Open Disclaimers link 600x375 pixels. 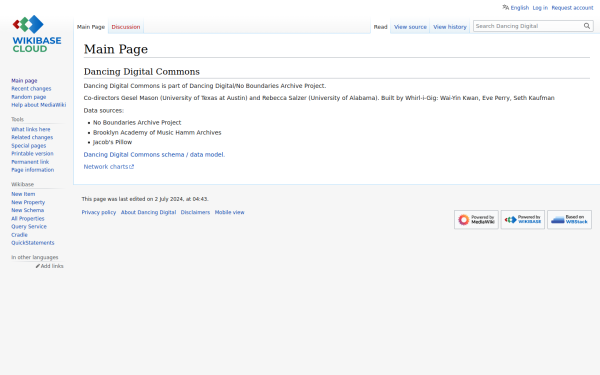click(x=195, y=212)
